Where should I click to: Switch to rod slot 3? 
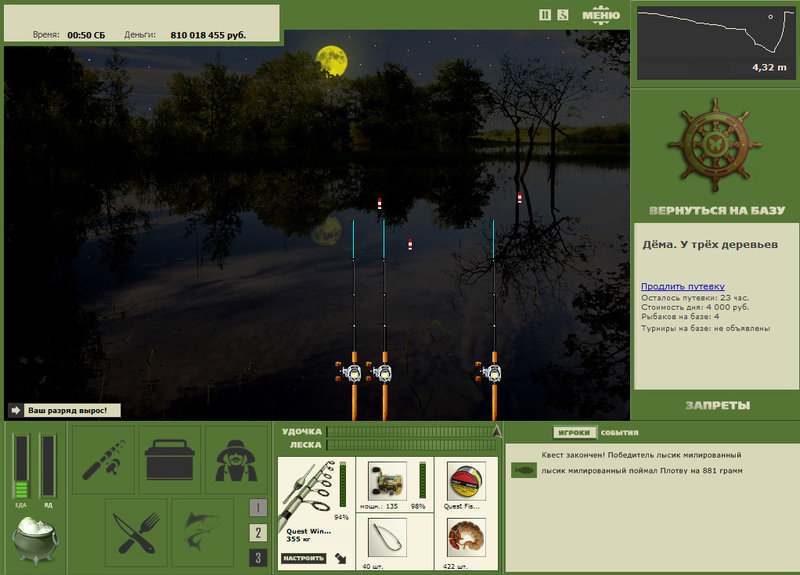(x=258, y=558)
